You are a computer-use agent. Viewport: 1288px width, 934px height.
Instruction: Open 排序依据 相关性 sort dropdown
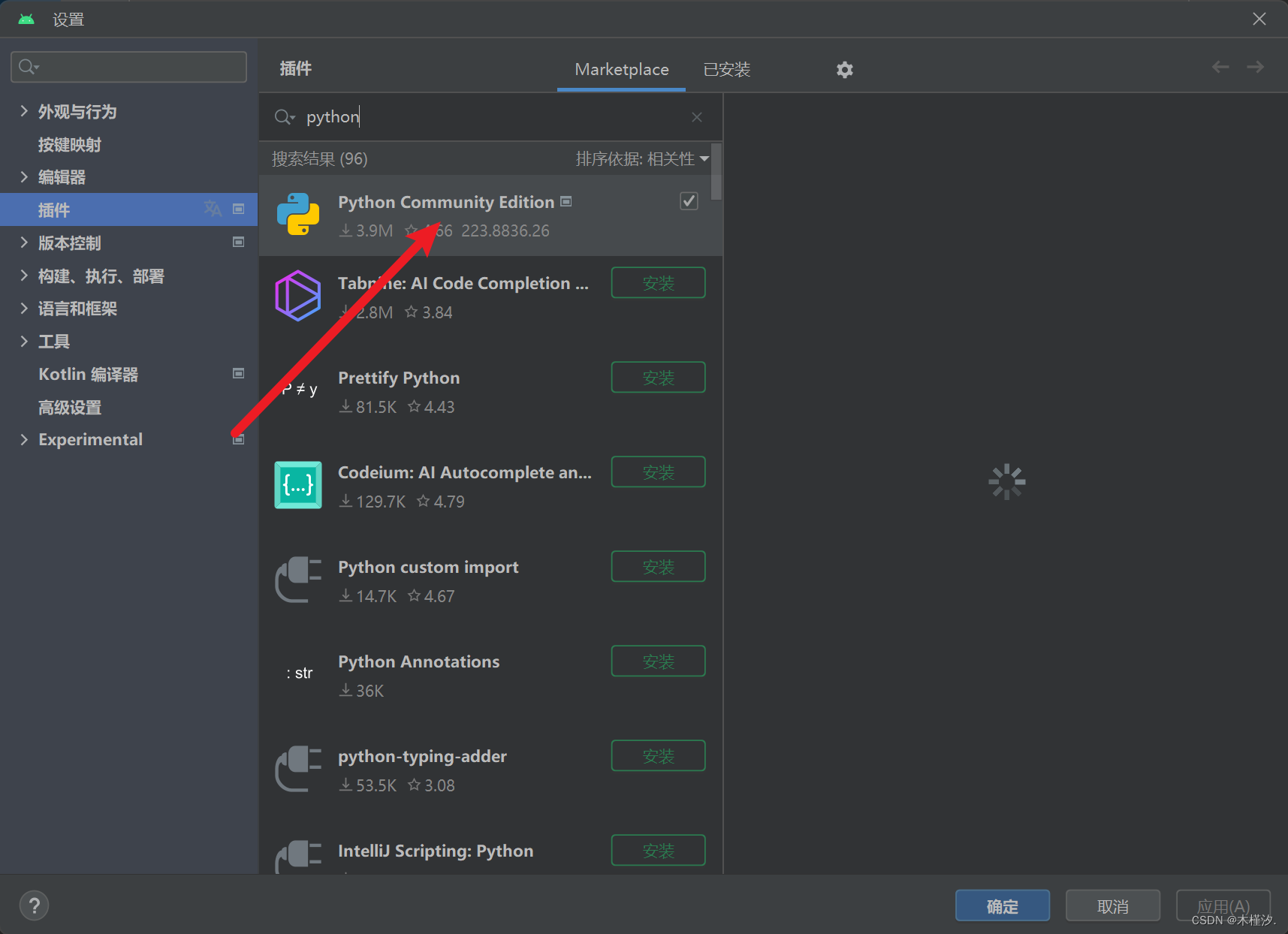point(642,158)
